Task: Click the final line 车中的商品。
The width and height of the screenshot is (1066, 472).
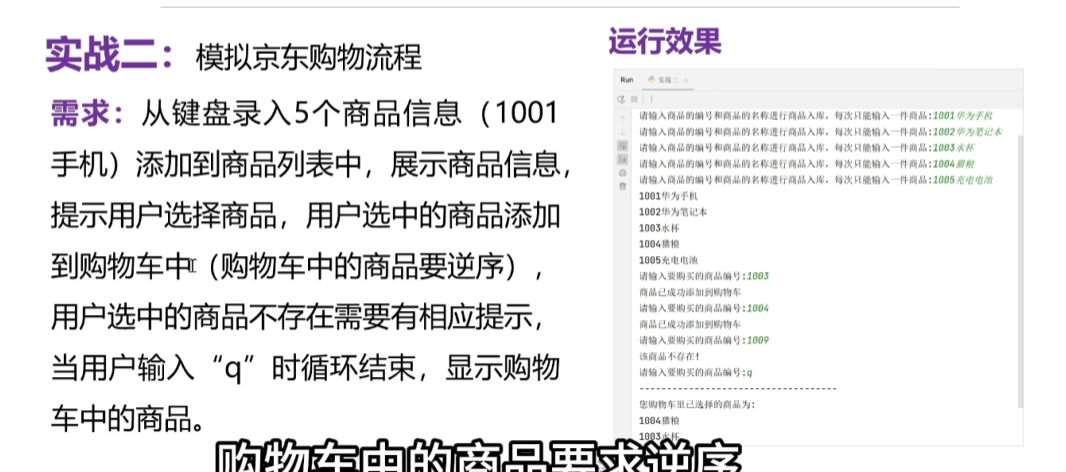Action: [x=128, y=420]
